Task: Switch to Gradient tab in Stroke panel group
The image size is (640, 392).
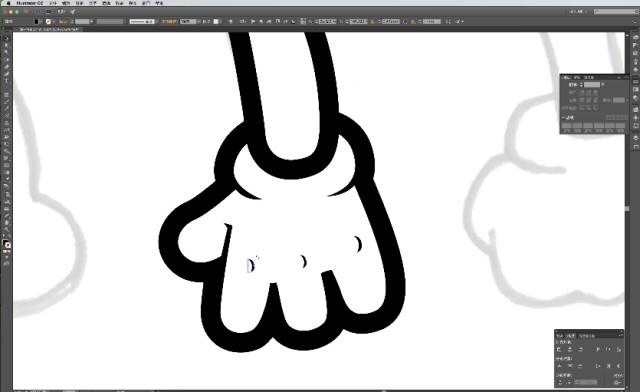Action: pyautogui.click(x=578, y=77)
